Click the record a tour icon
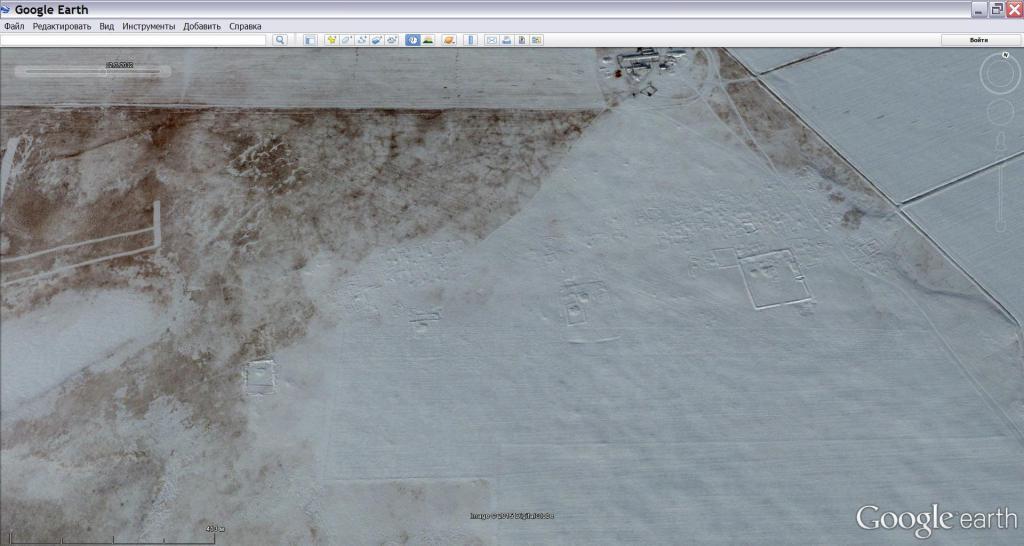Screen dimensions: 1024x546 tap(392, 40)
